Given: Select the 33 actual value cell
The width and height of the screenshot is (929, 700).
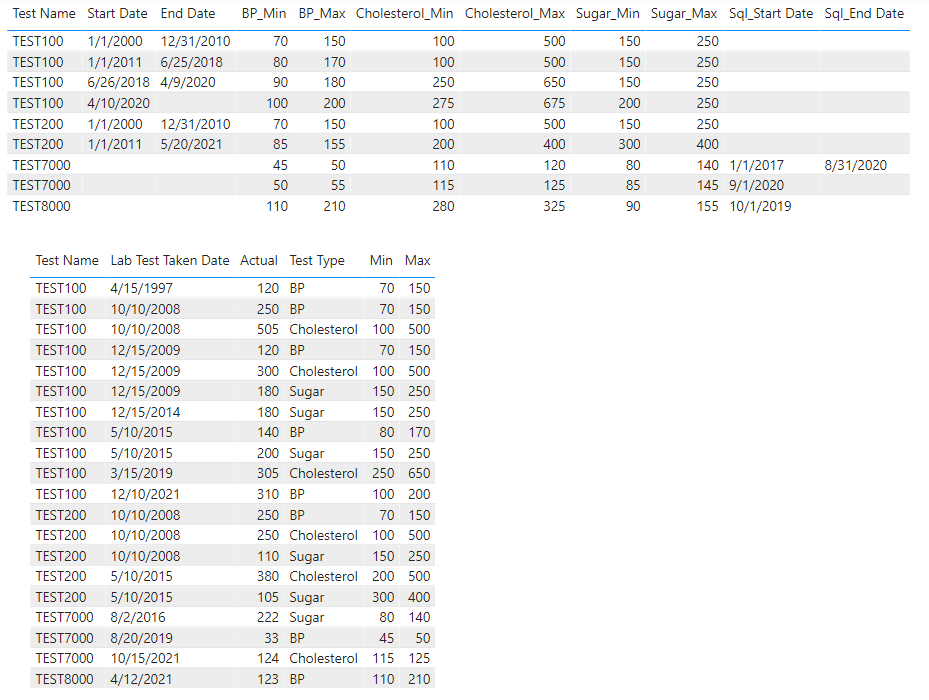Looking at the screenshot, I should pos(271,638).
